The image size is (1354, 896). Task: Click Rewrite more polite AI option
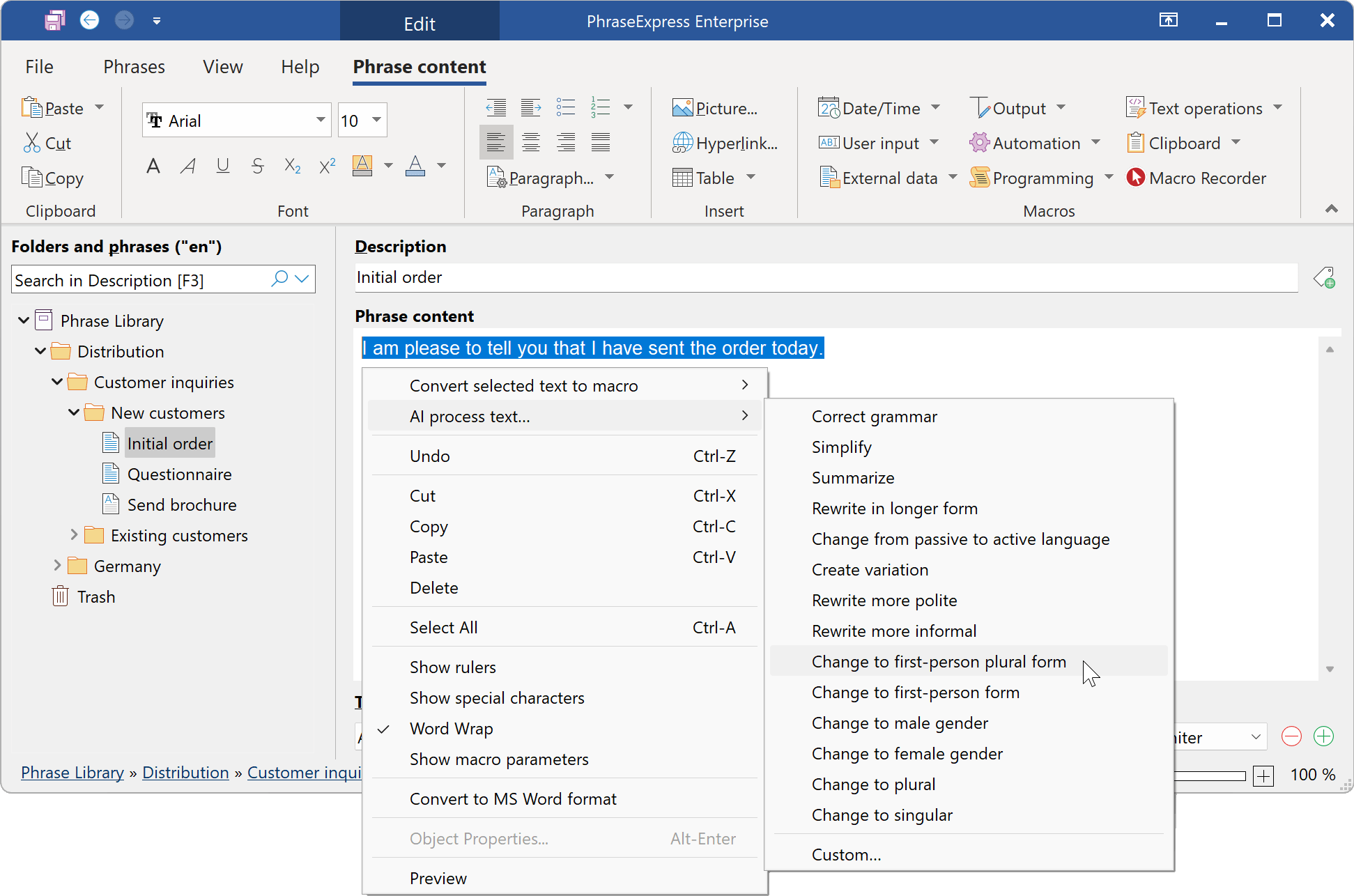(884, 600)
